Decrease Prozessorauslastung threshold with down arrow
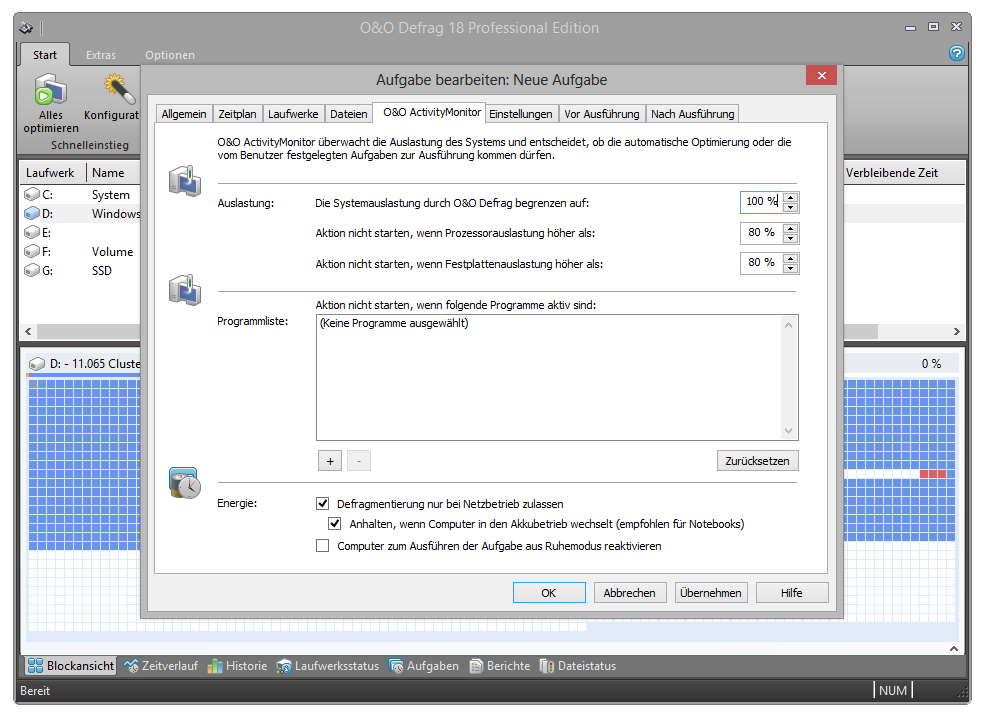 point(791,238)
